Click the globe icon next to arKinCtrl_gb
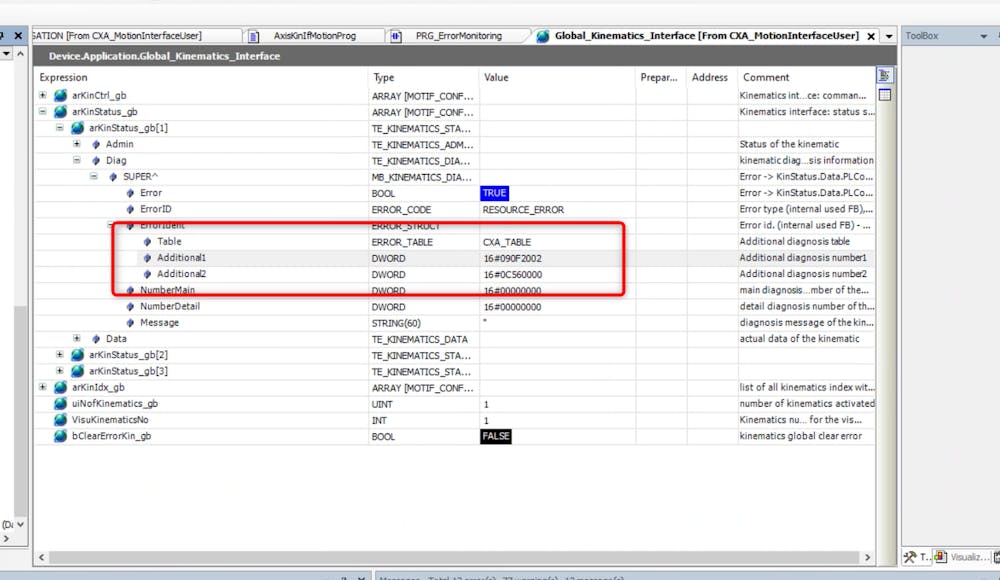This screenshot has width=1000, height=580. 60,96
